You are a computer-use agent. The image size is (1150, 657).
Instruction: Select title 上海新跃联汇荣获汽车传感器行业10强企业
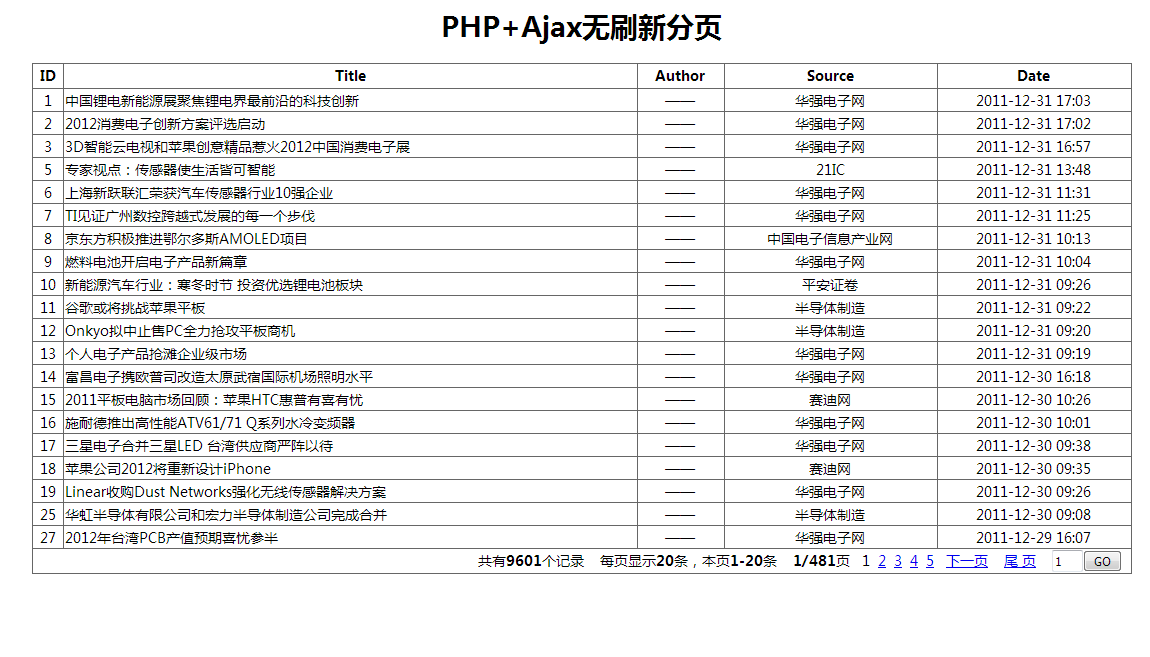pos(199,193)
